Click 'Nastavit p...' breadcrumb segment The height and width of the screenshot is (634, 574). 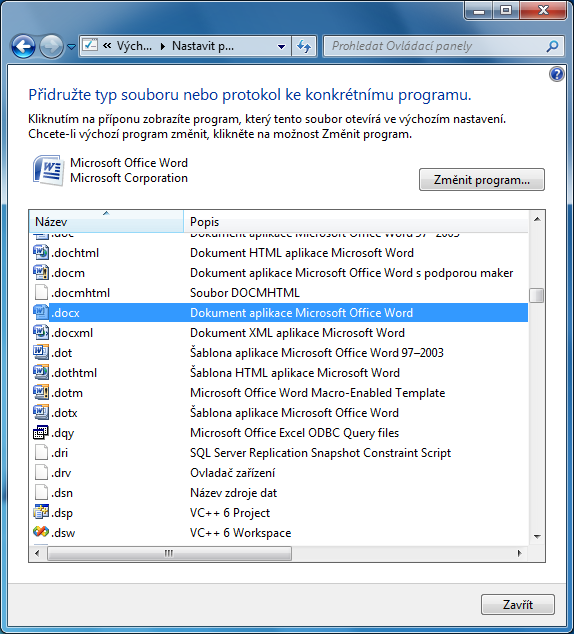point(203,46)
